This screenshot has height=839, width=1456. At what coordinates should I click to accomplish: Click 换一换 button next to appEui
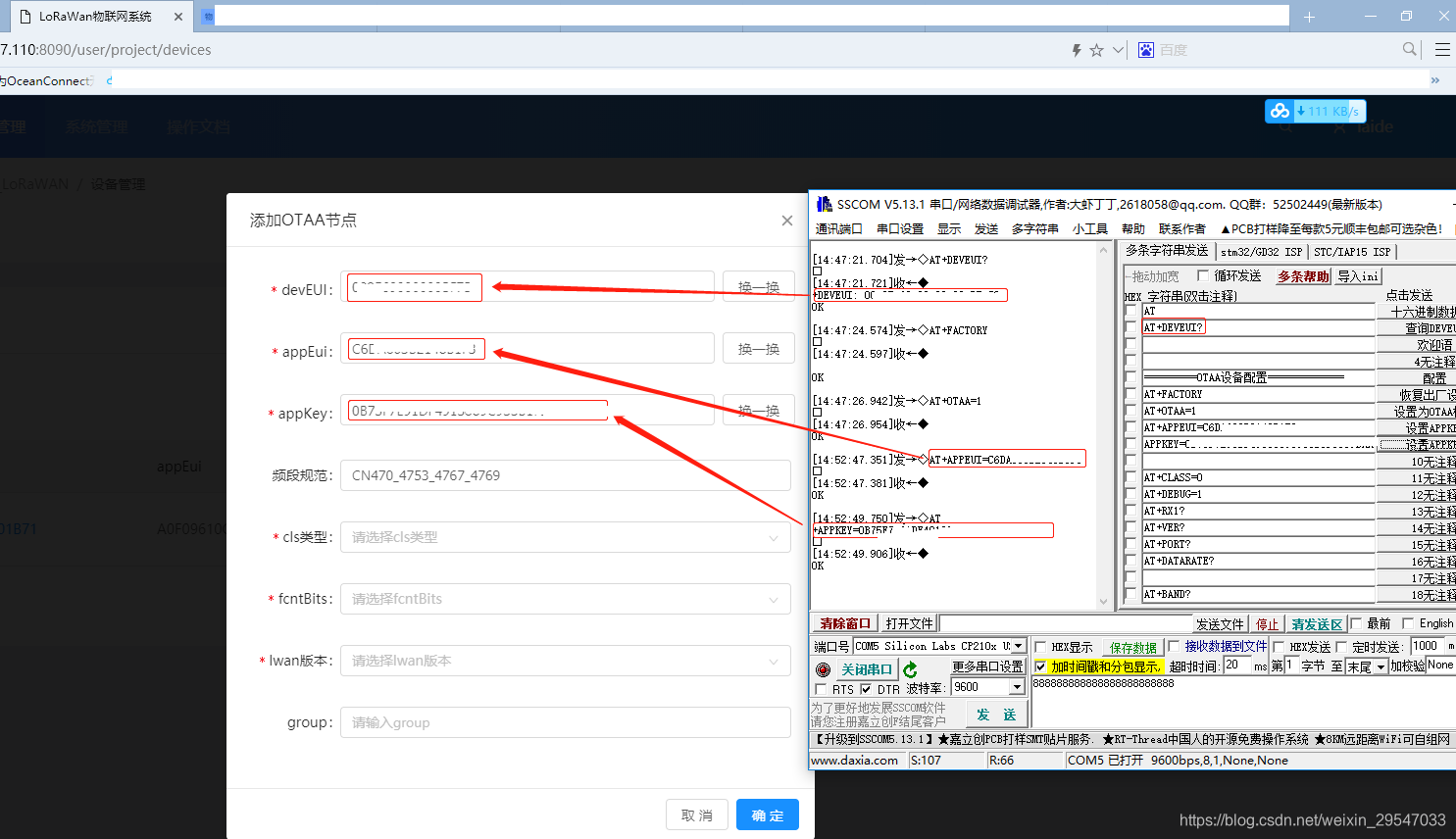pyautogui.click(x=759, y=349)
